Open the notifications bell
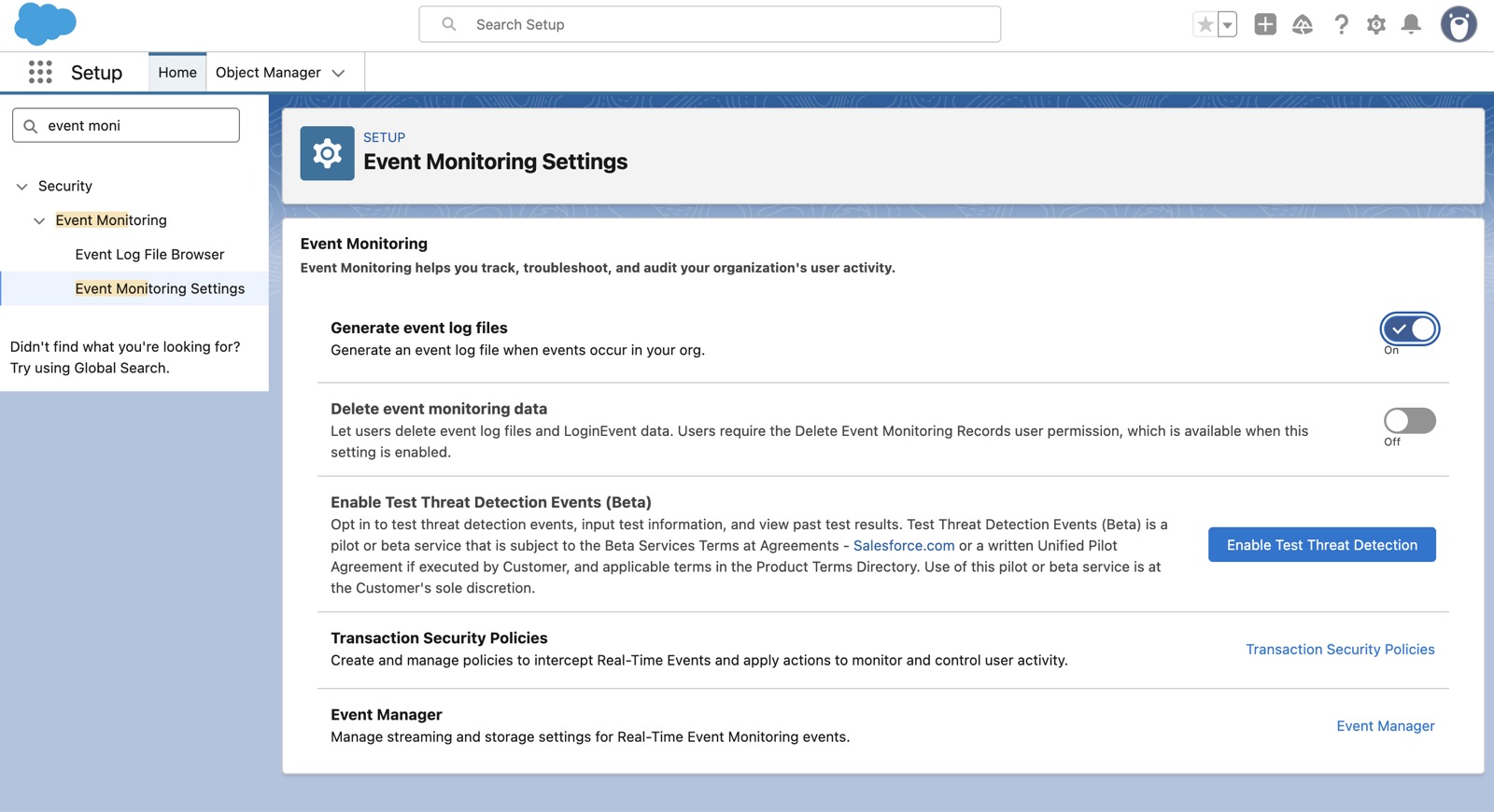Image resolution: width=1494 pixels, height=812 pixels. click(1412, 24)
